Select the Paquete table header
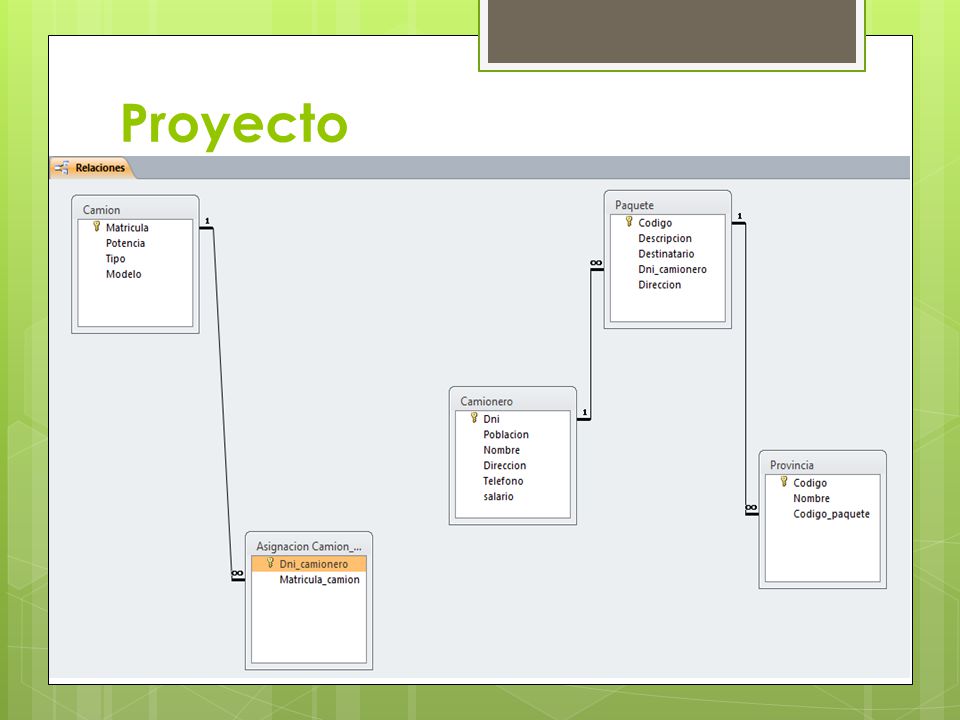960x720 pixels. (667, 205)
